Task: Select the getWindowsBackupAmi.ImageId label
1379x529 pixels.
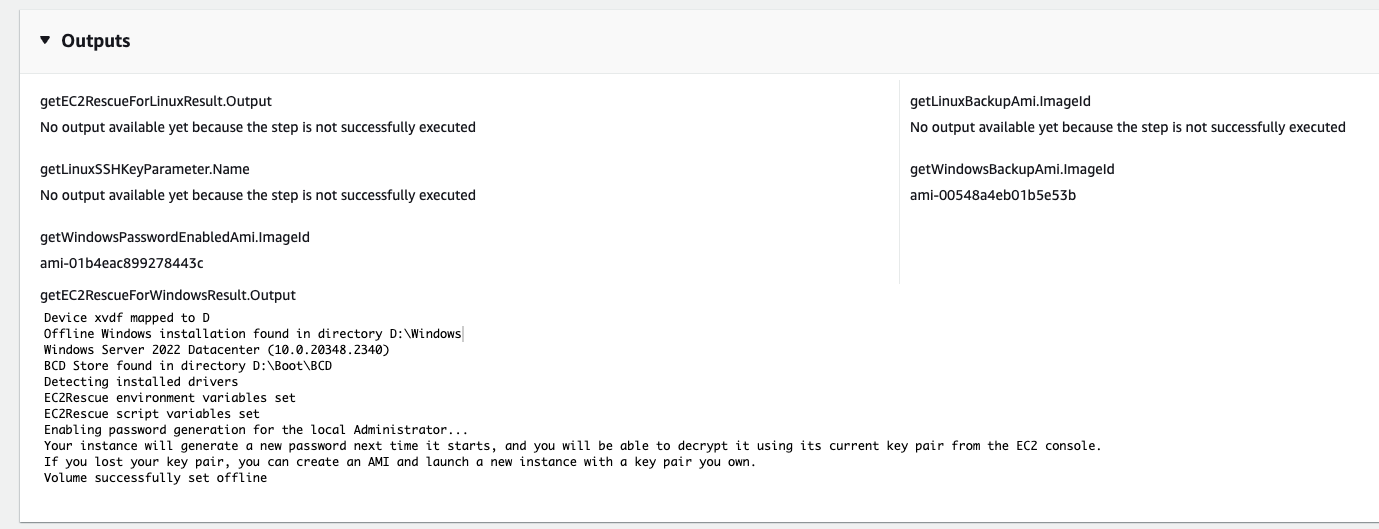Action: (x=1012, y=169)
